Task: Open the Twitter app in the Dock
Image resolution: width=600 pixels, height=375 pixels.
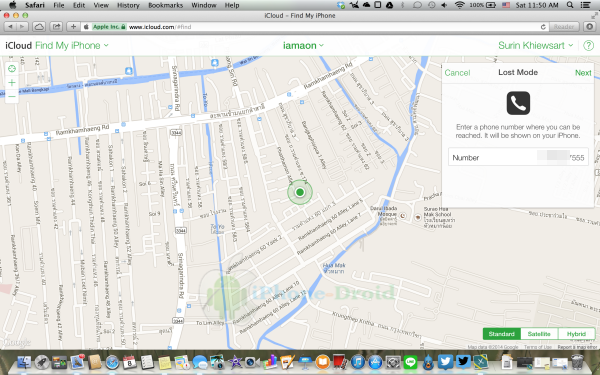Action: point(445,361)
